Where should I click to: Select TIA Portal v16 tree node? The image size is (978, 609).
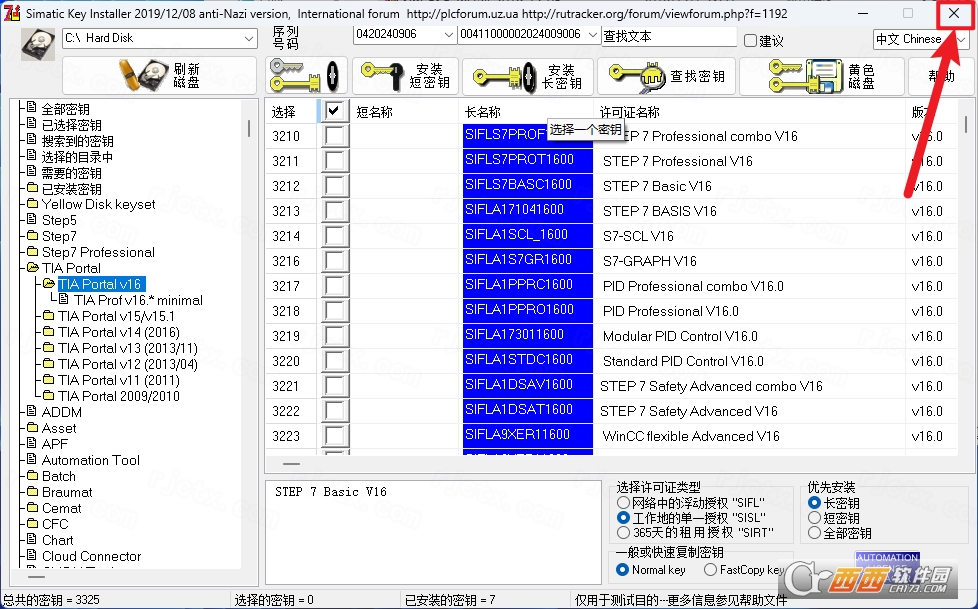coord(100,284)
